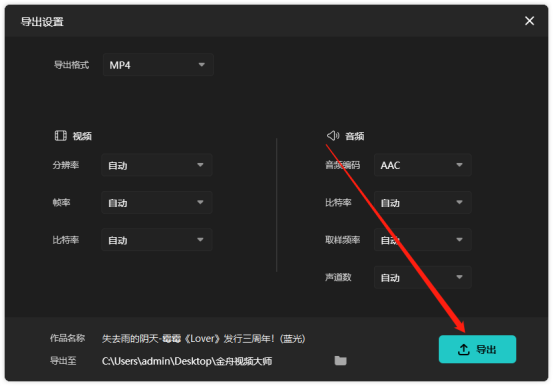This screenshot has height=387, width=554.
Task: Click the arrow of the MP4 format box
Action: tap(201, 65)
